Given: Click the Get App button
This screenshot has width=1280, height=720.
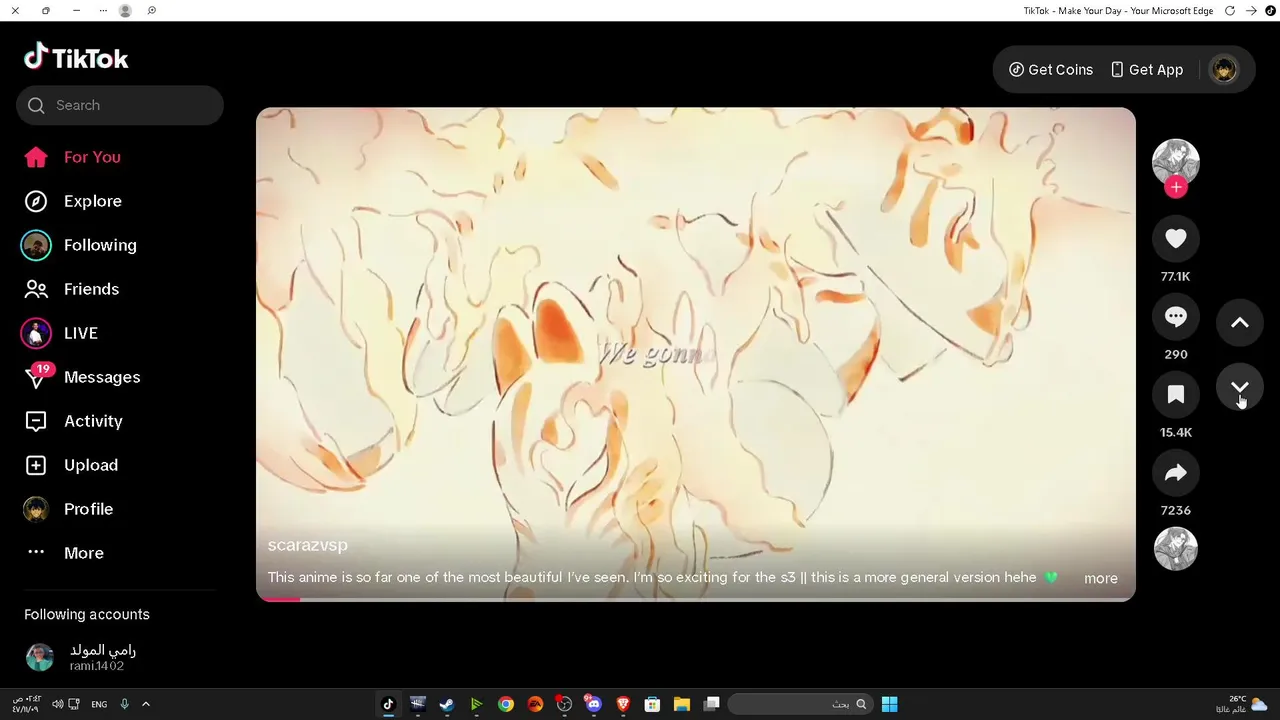Looking at the screenshot, I should coord(1147,69).
